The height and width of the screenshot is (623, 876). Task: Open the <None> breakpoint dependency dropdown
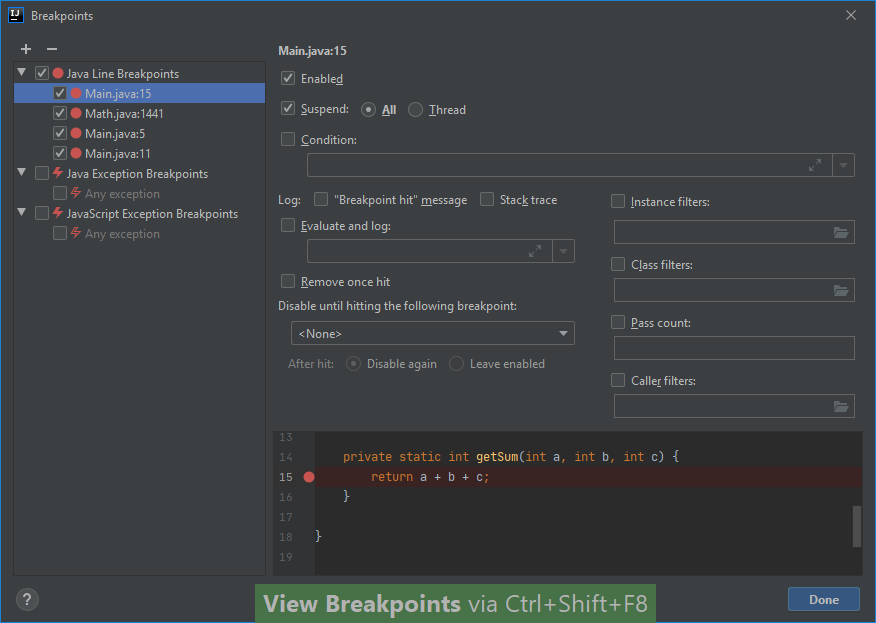433,334
